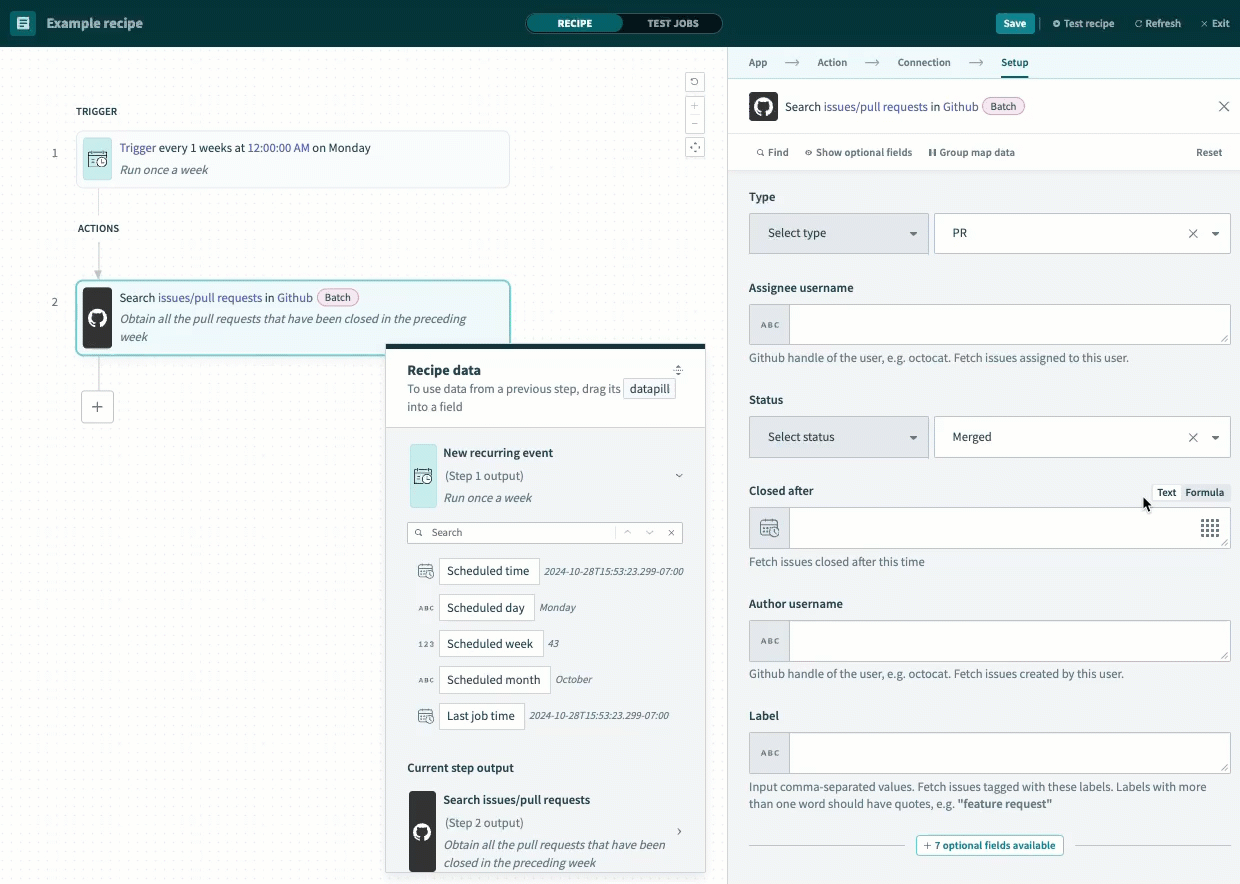Clear the Merged status selection
Viewport: 1240px width, 884px height.
[x=1192, y=437]
